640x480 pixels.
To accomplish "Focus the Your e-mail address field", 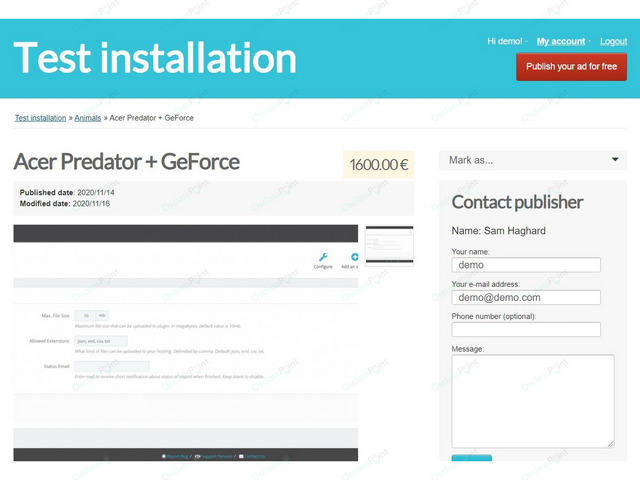I will point(526,298).
